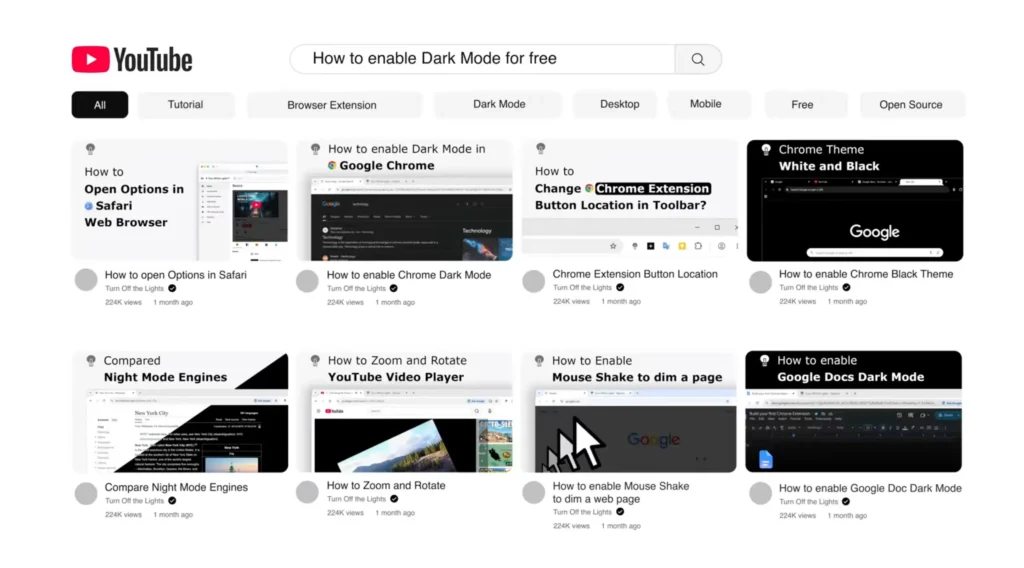Click channel avatar beside Options in Safari video
Screen dimensions: 1024x568
(86, 280)
